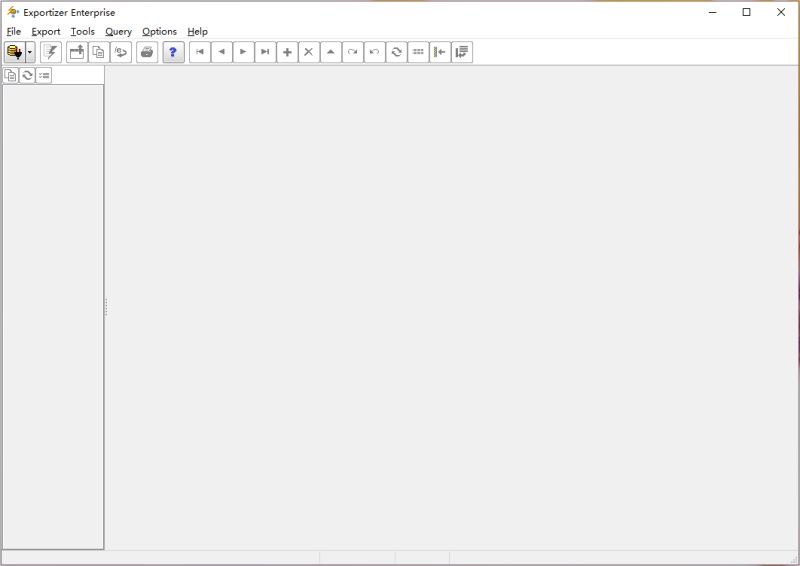Click the sort rows toolbar icon
The image size is (800, 566).
[462, 52]
